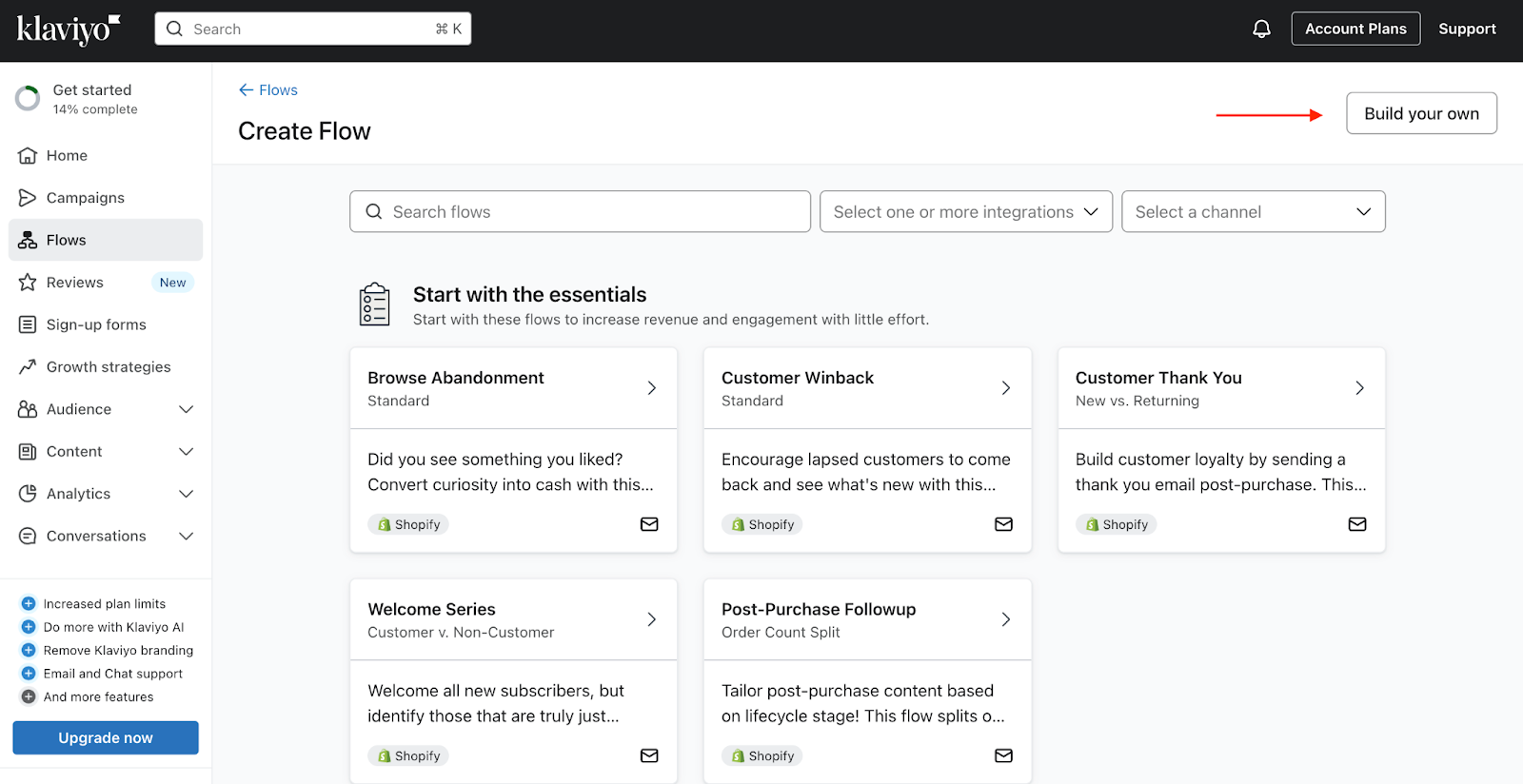Click Shopify tag on Browse Abandonment card
Screen dimensions: 1523x784
[408, 524]
